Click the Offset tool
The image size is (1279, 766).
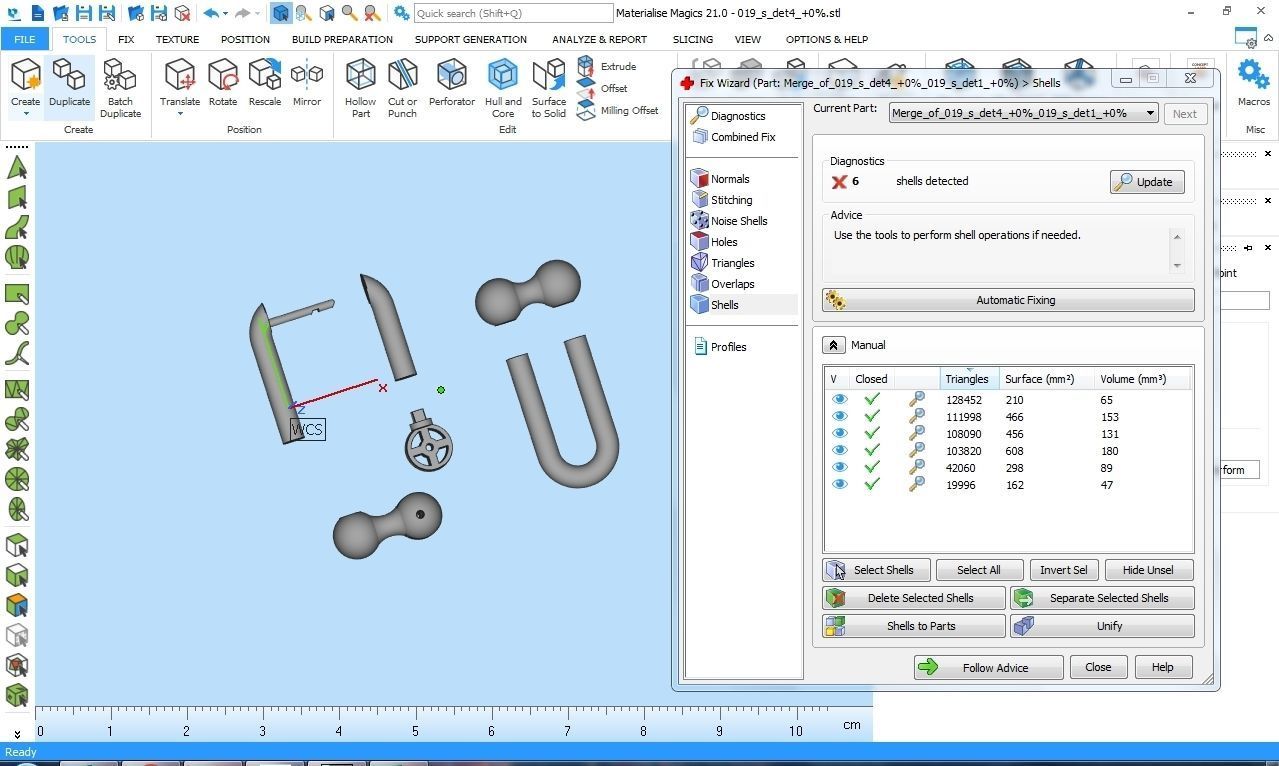tap(603, 88)
